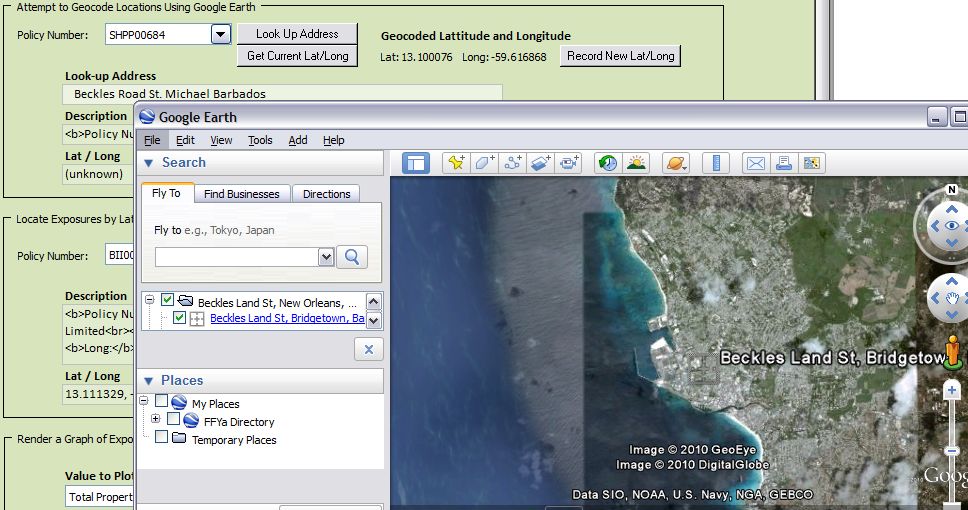Collapse the Search panel triangle

coord(149,163)
